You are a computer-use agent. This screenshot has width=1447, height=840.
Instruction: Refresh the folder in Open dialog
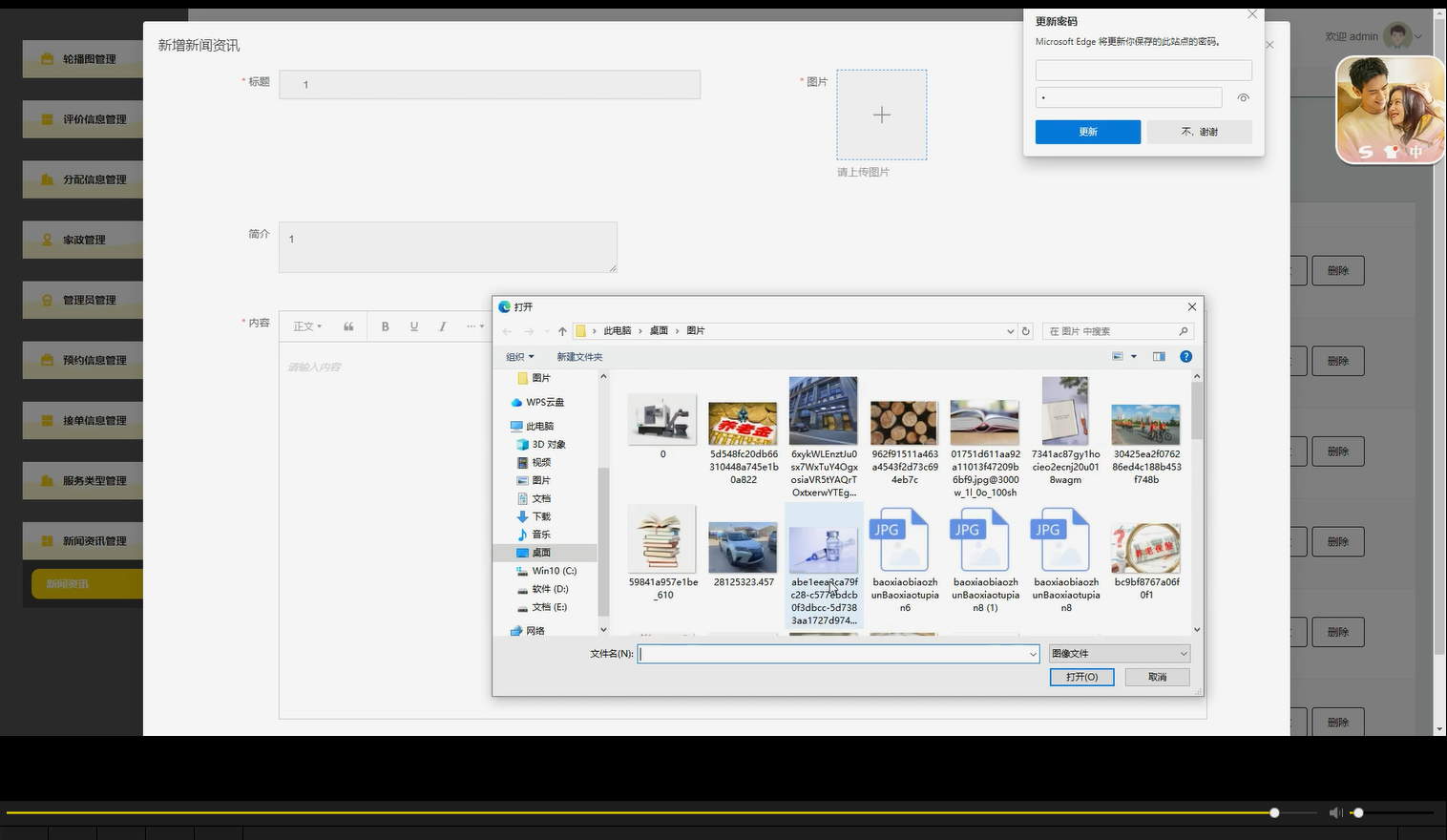pos(1026,331)
